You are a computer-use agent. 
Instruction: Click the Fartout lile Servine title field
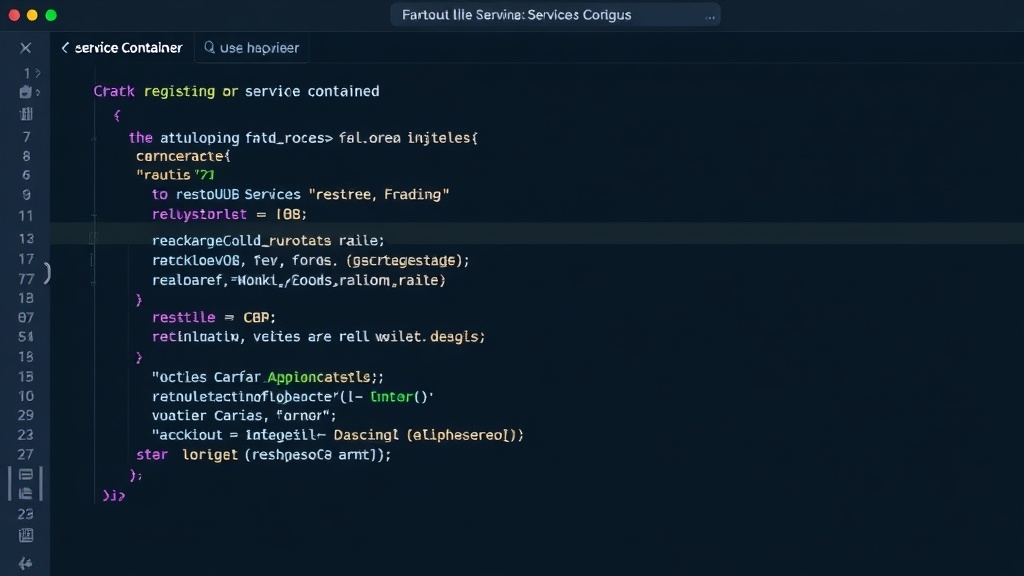pos(555,15)
